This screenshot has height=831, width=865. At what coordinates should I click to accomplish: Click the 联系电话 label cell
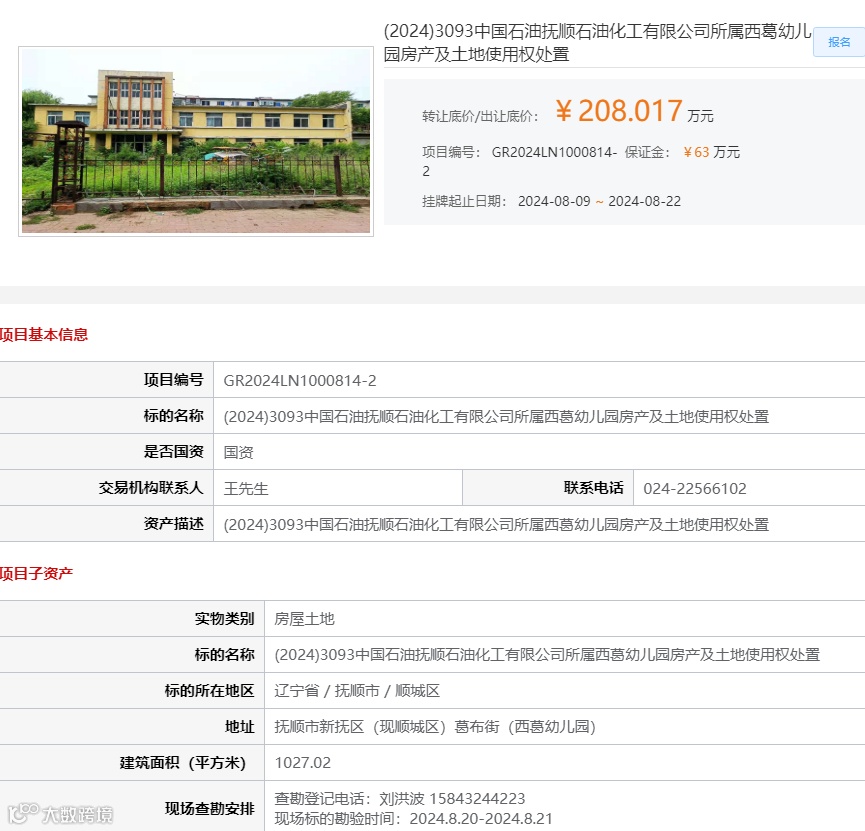(548, 488)
